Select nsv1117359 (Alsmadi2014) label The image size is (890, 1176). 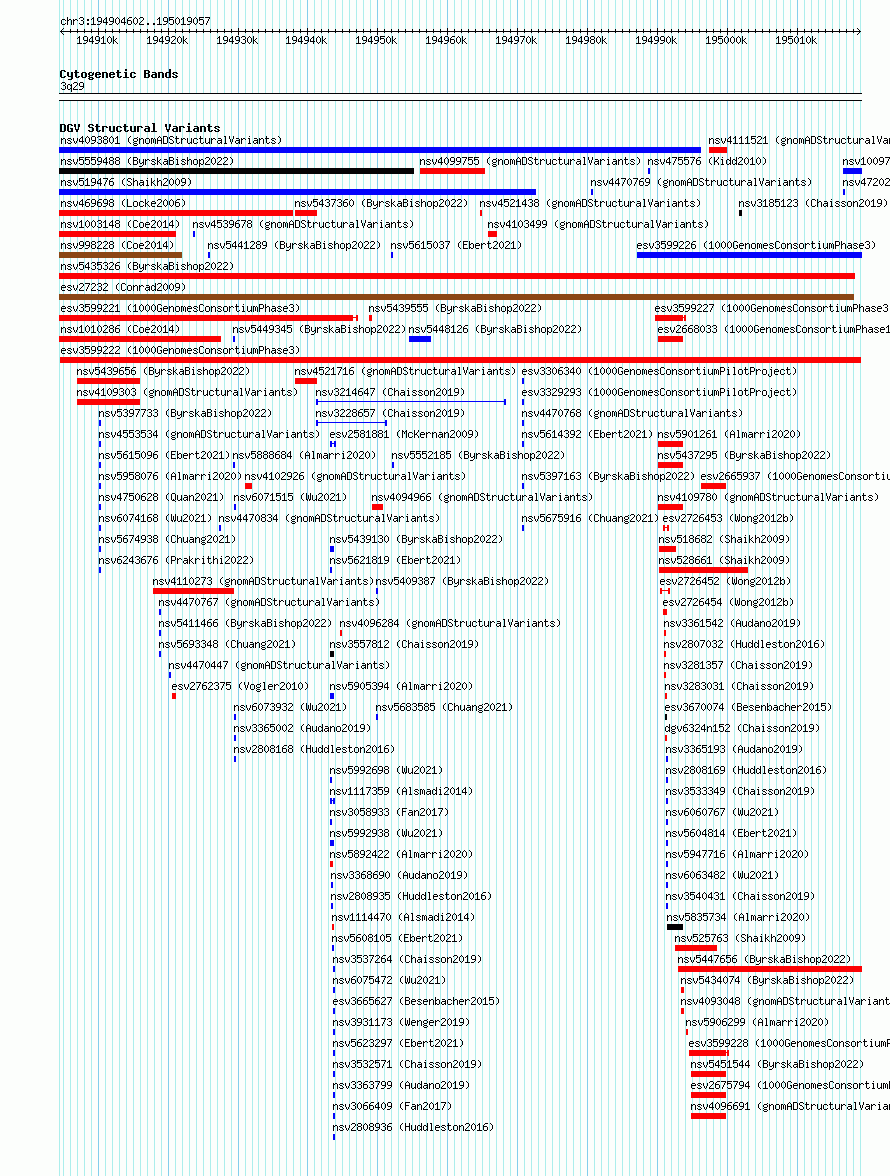401,791
